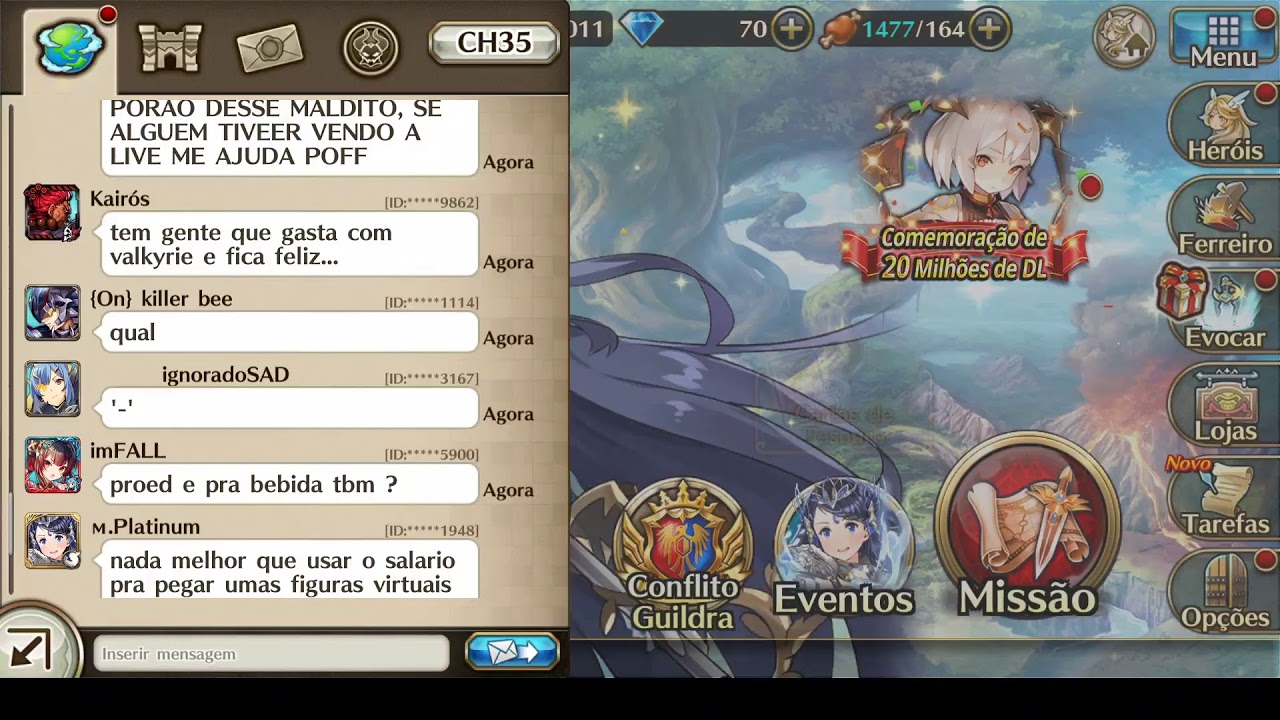Refill stamina using the meat plus button

pyautogui.click(x=988, y=29)
